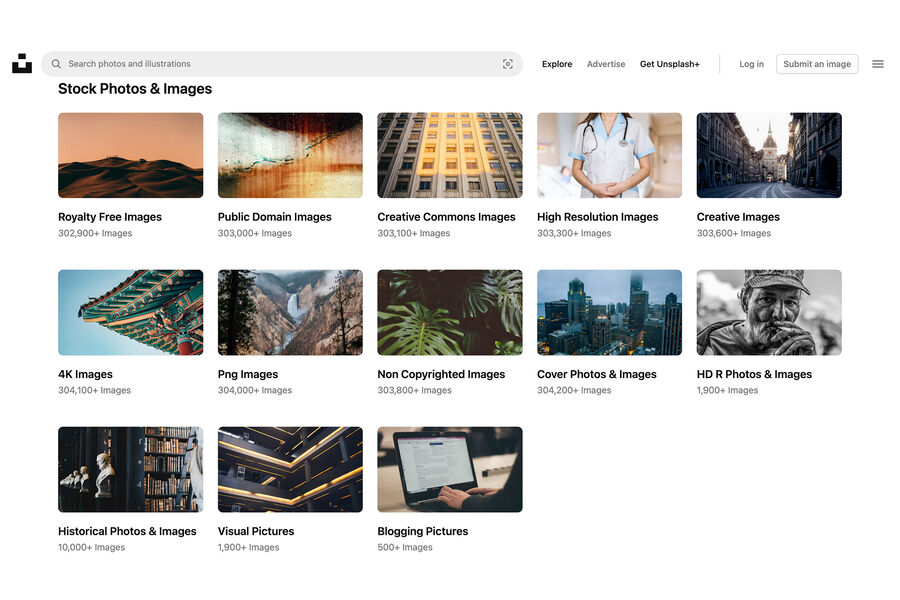Open the Explore menu item
Viewport: 900px width, 600px height.
tap(557, 64)
